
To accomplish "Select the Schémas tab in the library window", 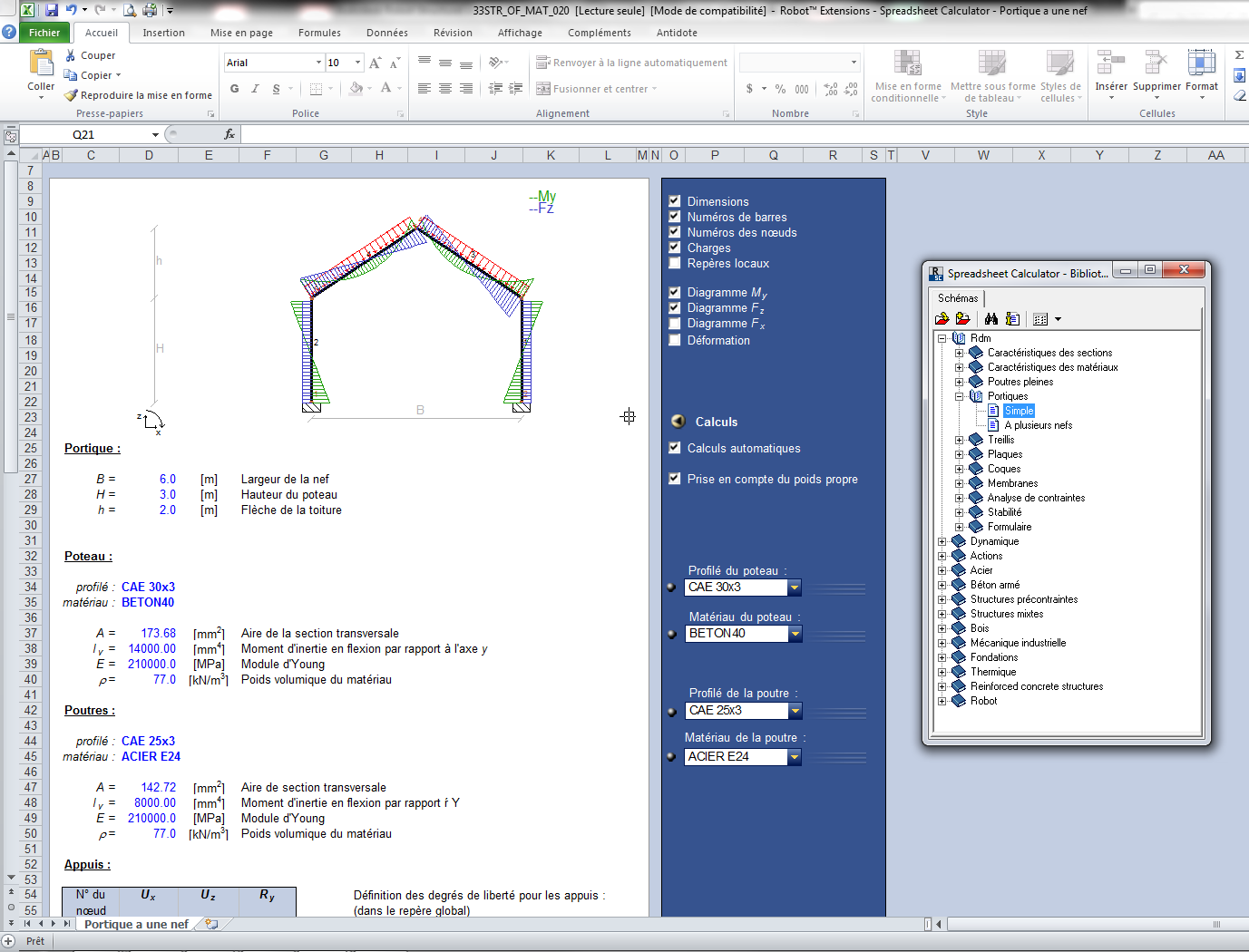I will click(x=958, y=298).
